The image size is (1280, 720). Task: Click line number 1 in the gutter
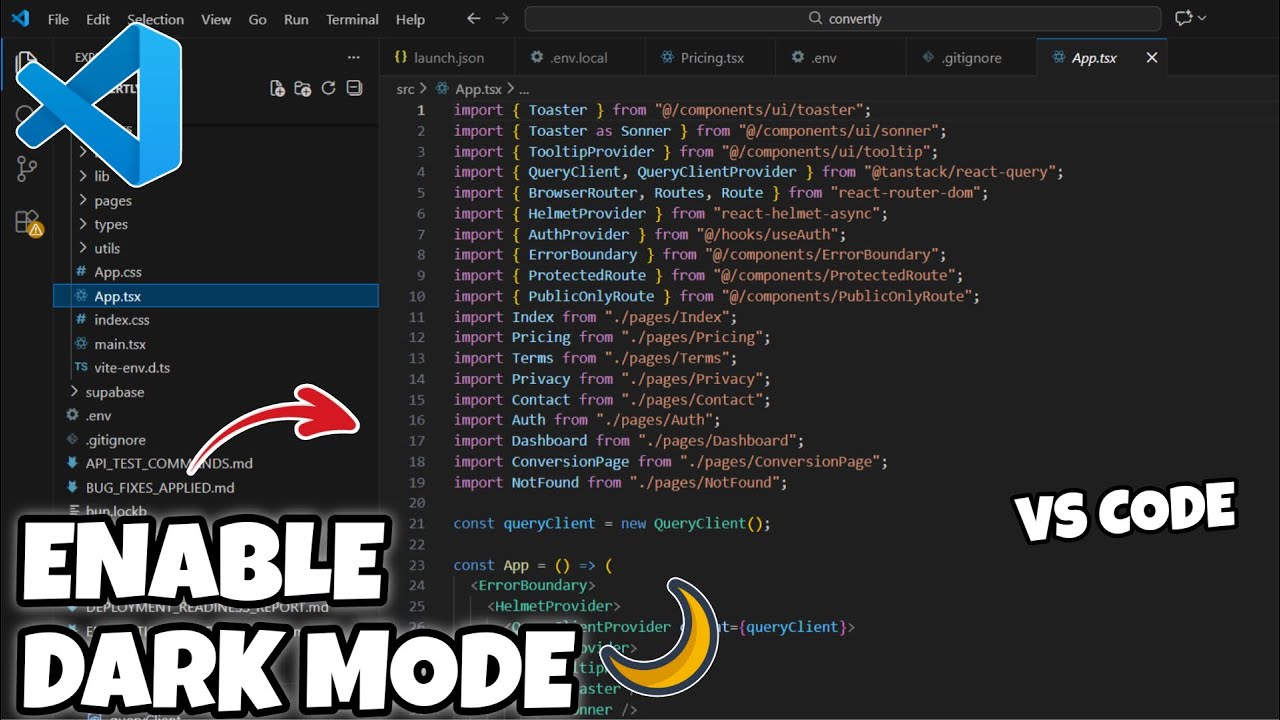point(421,110)
